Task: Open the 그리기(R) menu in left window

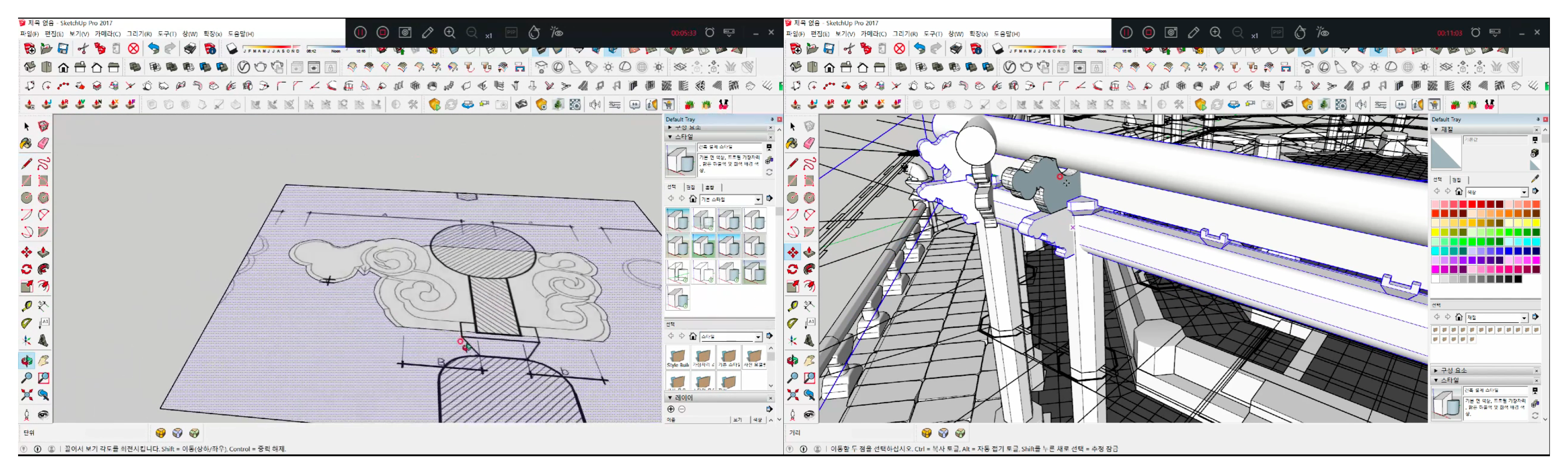Action: pyautogui.click(x=139, y=33)
